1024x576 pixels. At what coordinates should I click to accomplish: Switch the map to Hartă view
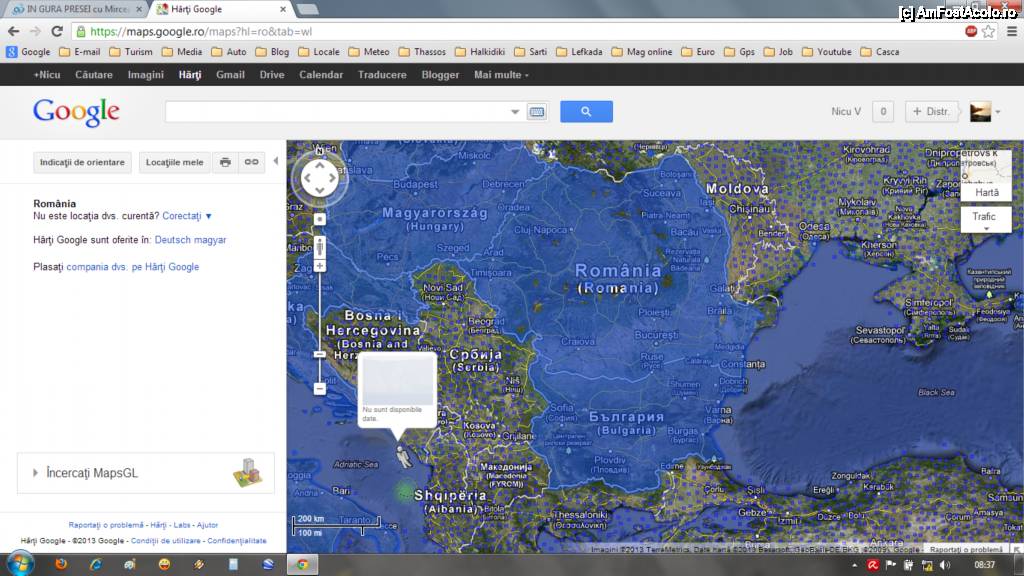(x=986, y=192)
